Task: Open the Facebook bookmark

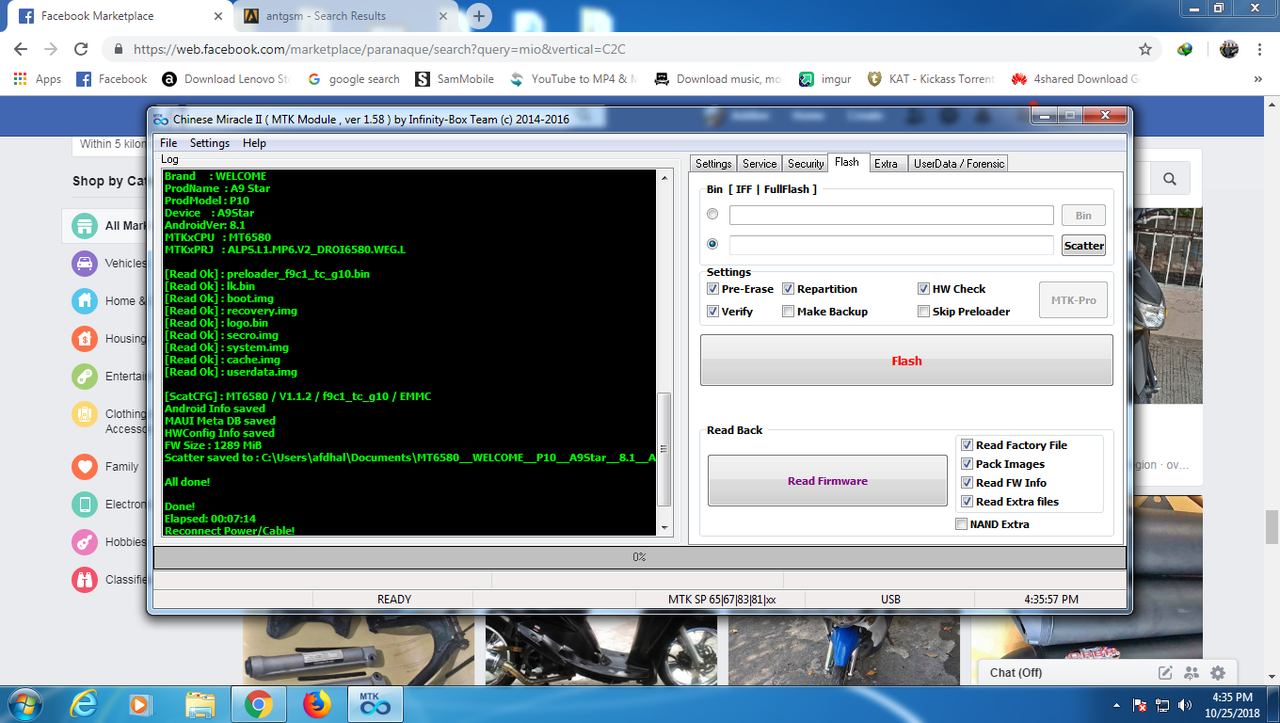Action: (112, 79)
